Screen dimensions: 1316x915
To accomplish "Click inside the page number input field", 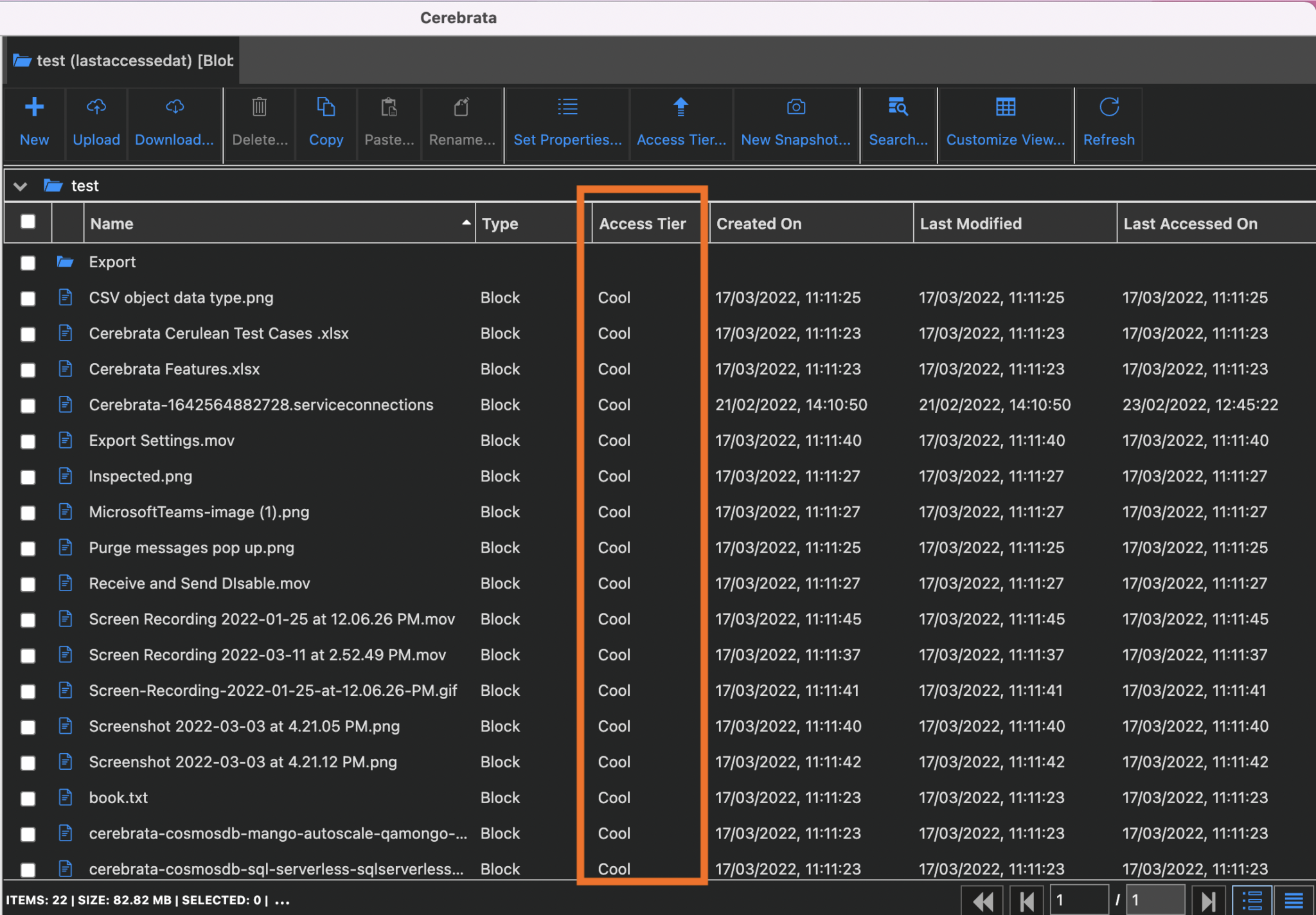I will point(1080,898).
